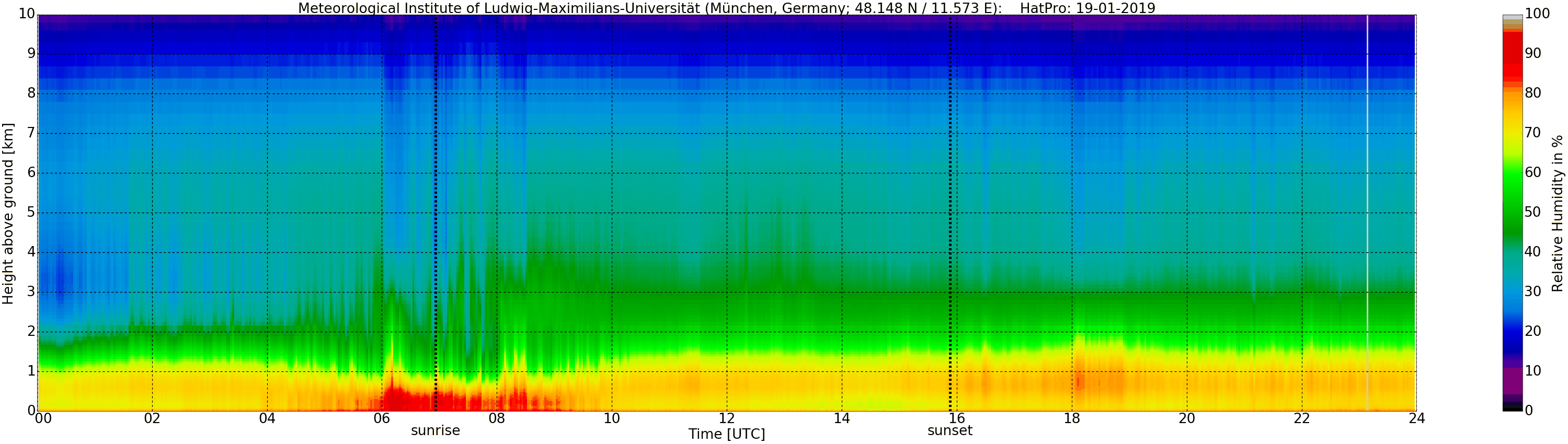Select the sunrise dotted vertical marker line
The height and width of the screenshot is (444, 1568).
click(435, 213)
